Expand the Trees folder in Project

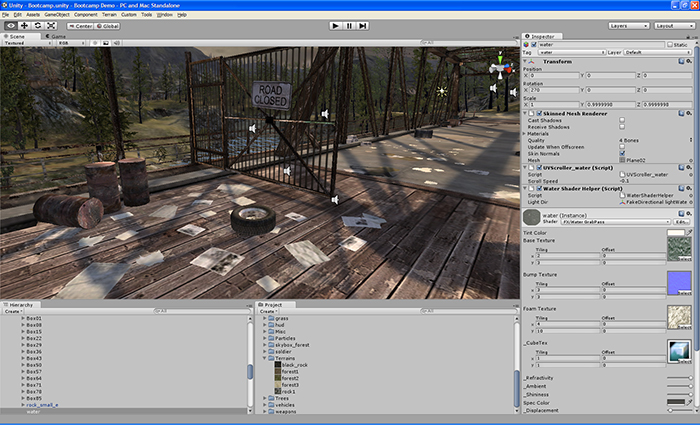265,398
